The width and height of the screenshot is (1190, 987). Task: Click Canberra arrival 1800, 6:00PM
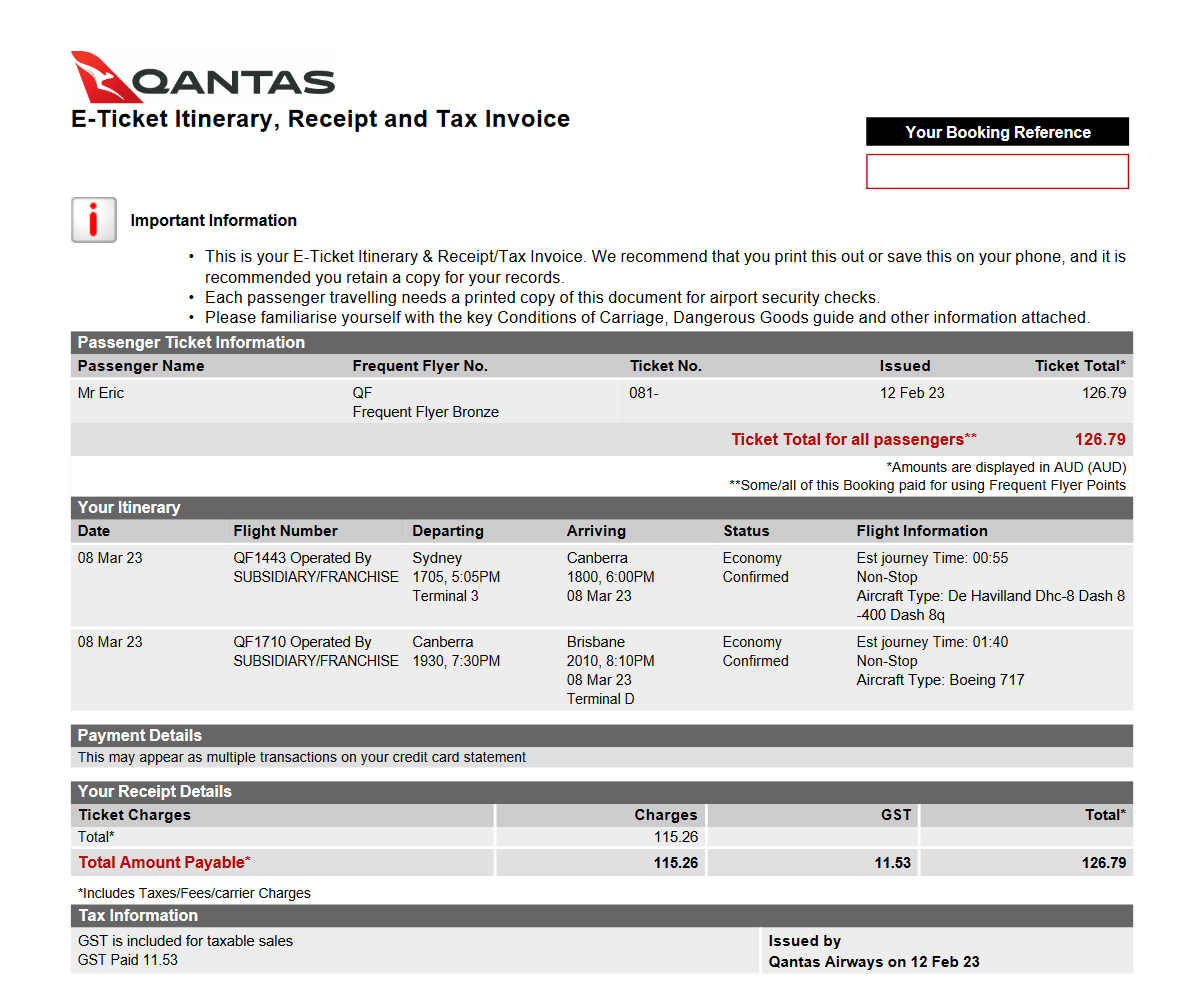(x=610, y=577)
